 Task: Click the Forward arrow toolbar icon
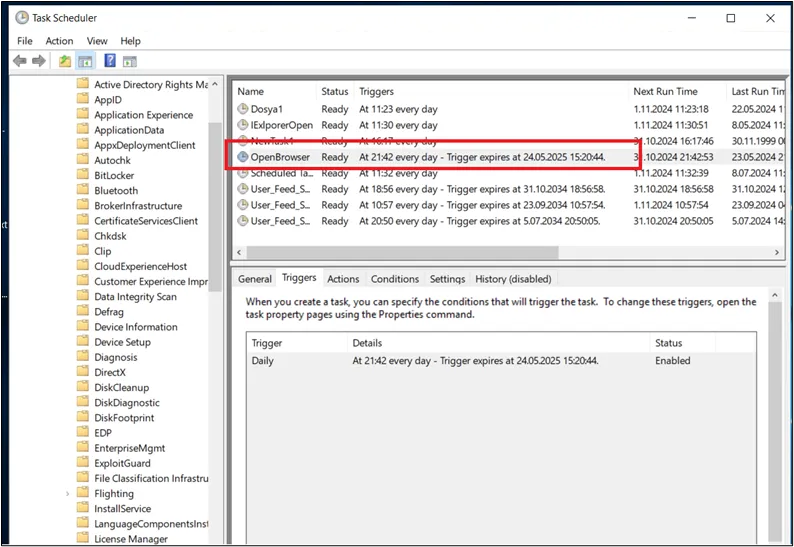pos(38,61)
